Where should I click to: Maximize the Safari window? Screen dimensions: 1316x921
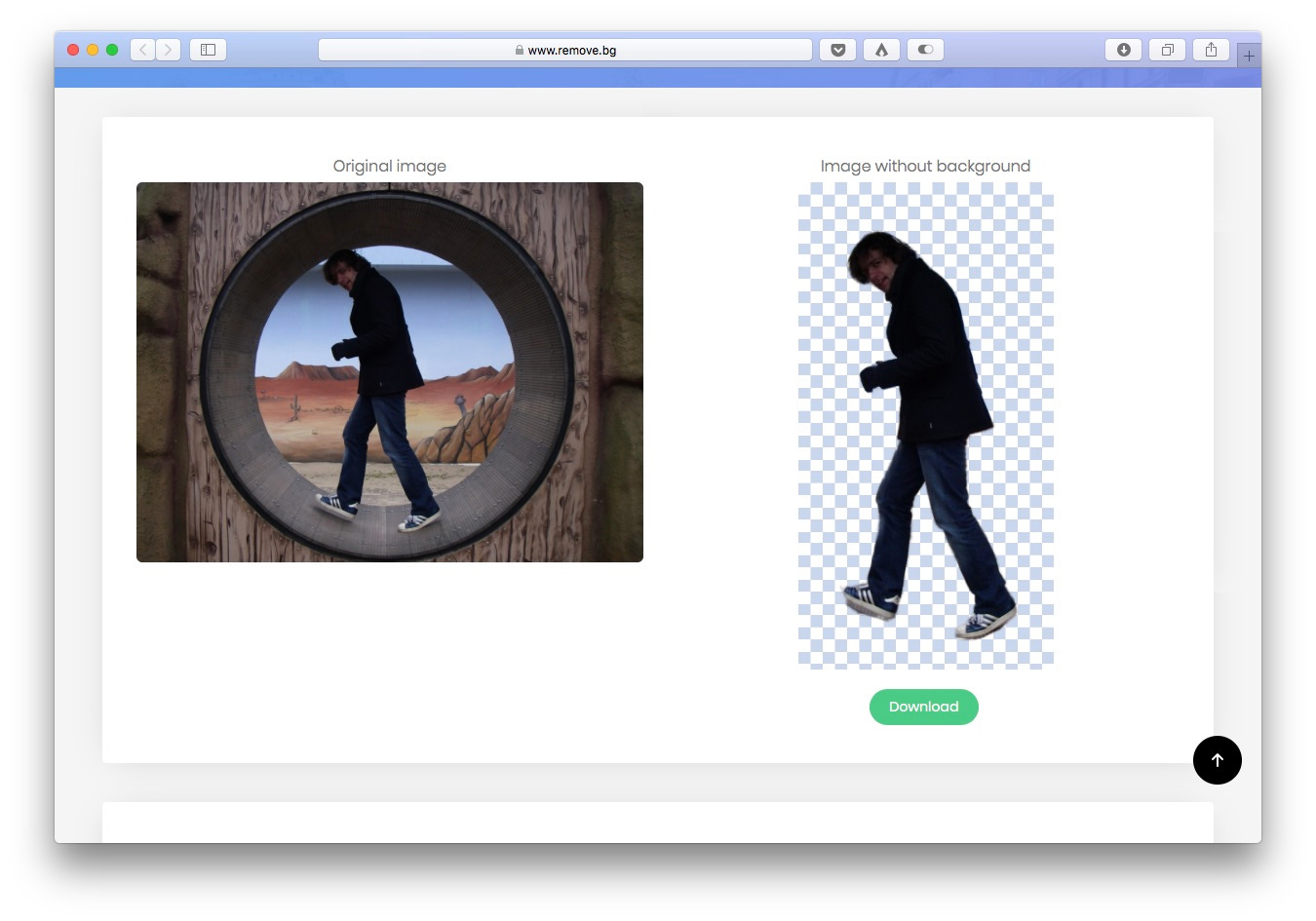click(x=112, y=50)
